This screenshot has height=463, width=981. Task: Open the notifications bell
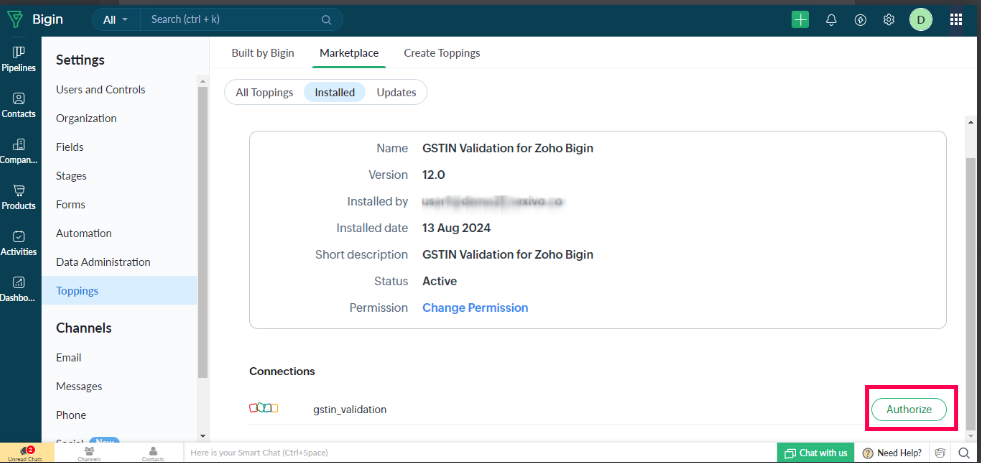pos(831,19)
